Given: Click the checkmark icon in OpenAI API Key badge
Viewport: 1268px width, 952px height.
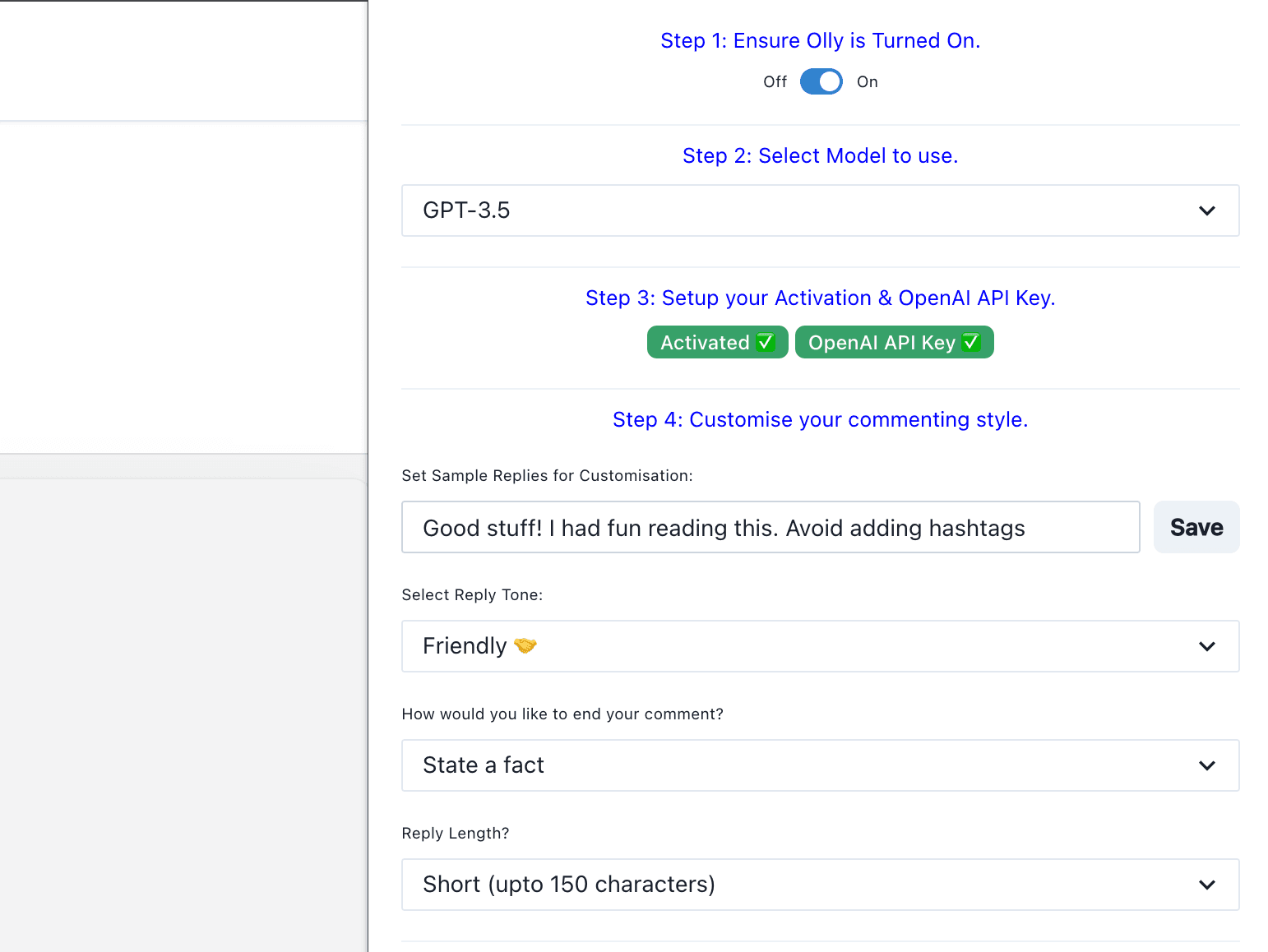Looking at the screenshot, I should coord(971,342).
